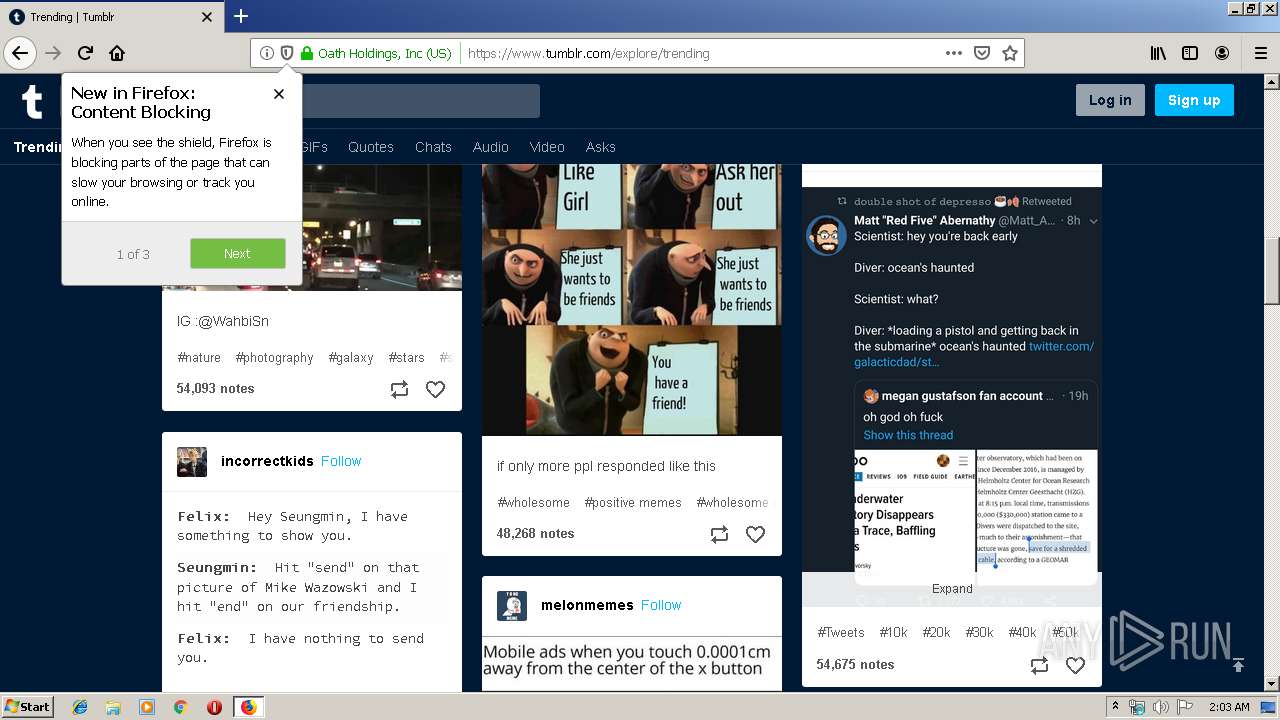Click the melonmemes avatar
Viewport: 1280px width, 720px height.
click(512, 606)
